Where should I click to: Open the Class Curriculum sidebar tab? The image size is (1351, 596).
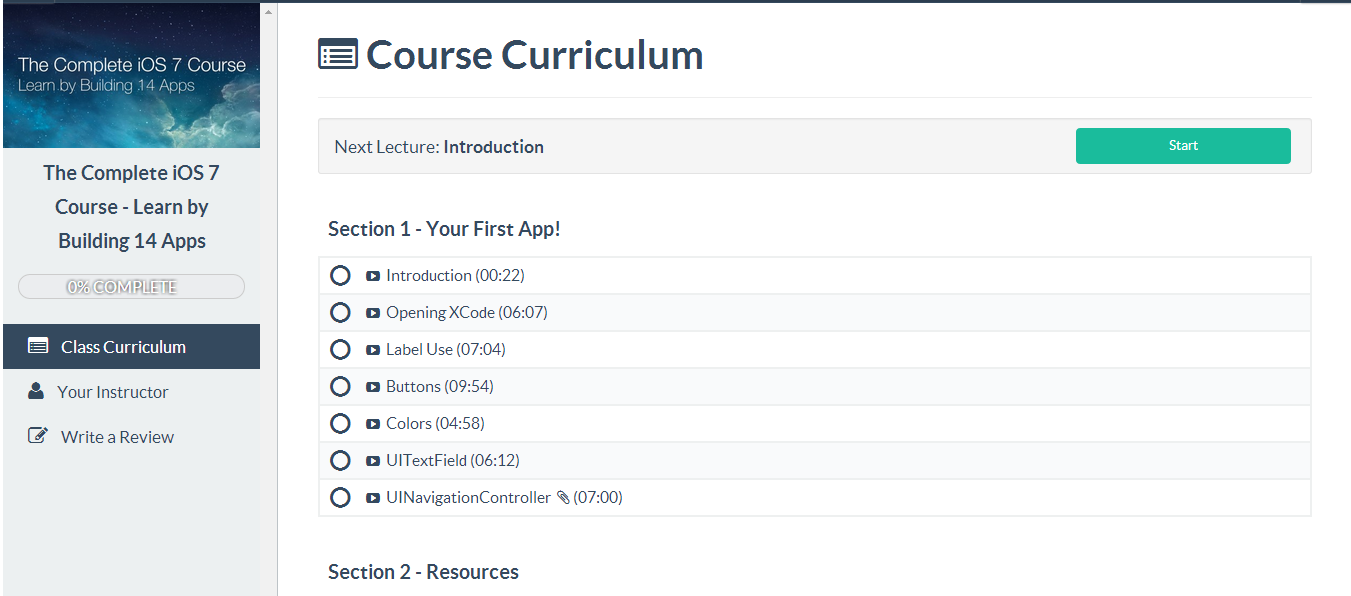click(131, 347)
